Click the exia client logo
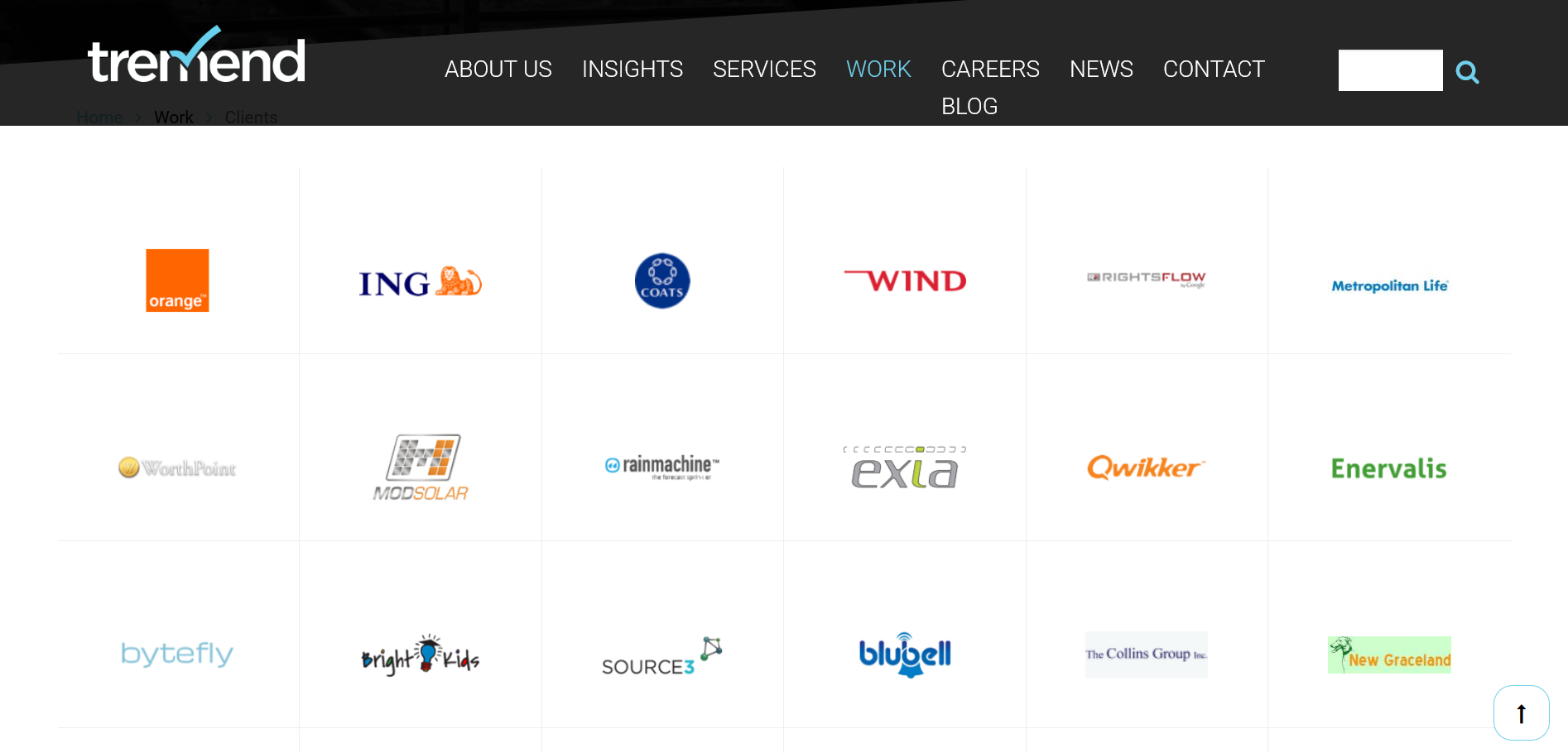Screen dimensions: 1568x753 904,468
